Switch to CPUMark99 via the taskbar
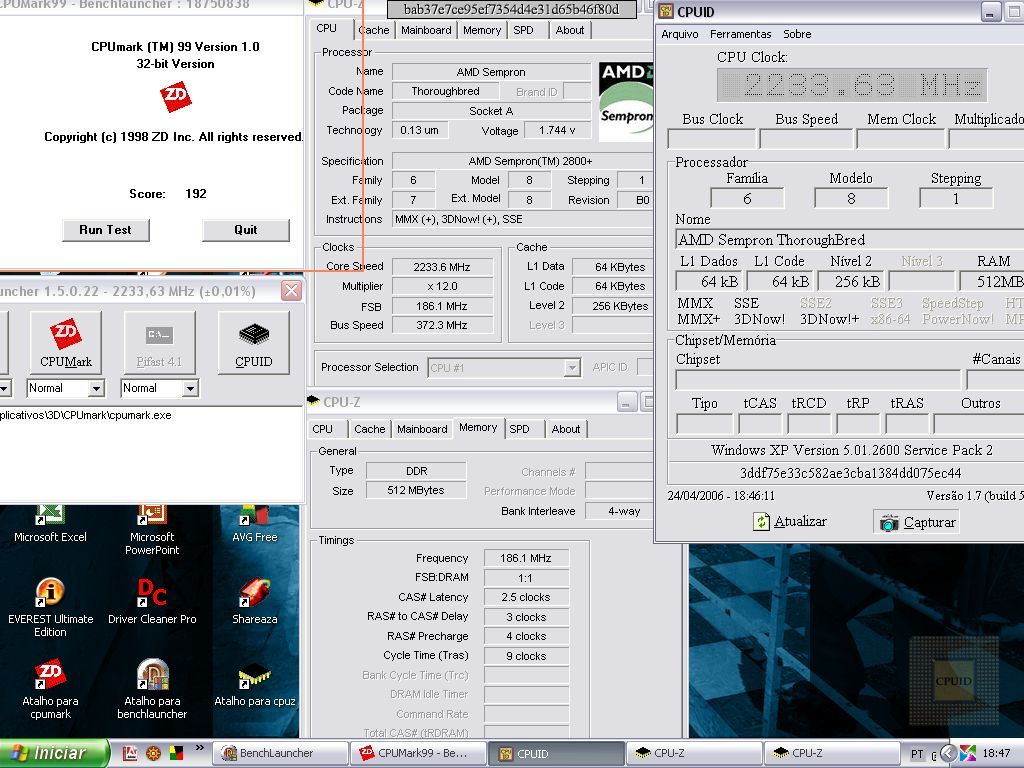 click(419, 754)
